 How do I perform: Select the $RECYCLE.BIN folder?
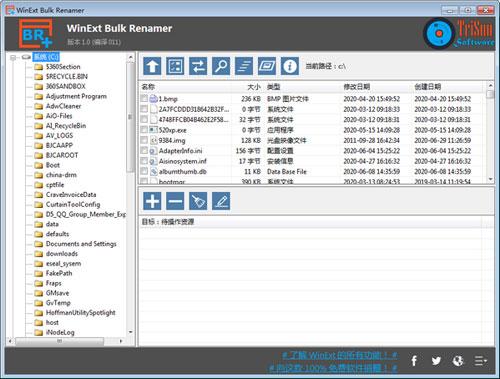point(67,77)
